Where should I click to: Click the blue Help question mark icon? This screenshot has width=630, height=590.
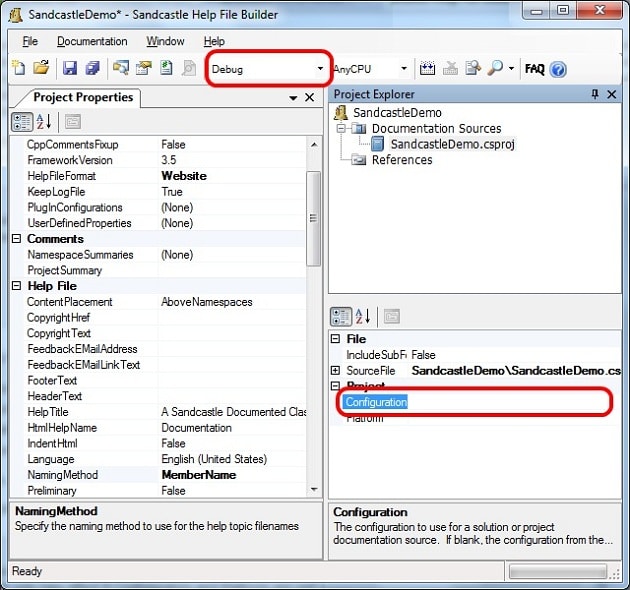[558, 69]
